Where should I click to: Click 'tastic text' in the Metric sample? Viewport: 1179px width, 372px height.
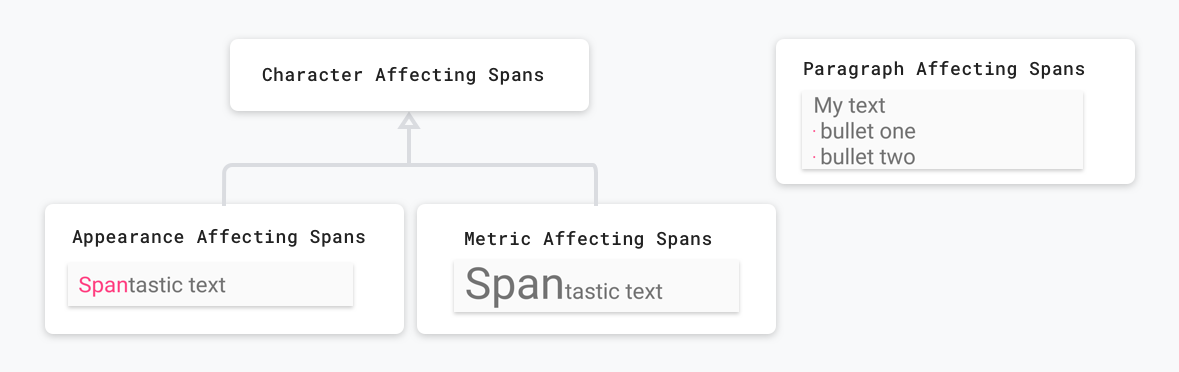click(613, 291)
